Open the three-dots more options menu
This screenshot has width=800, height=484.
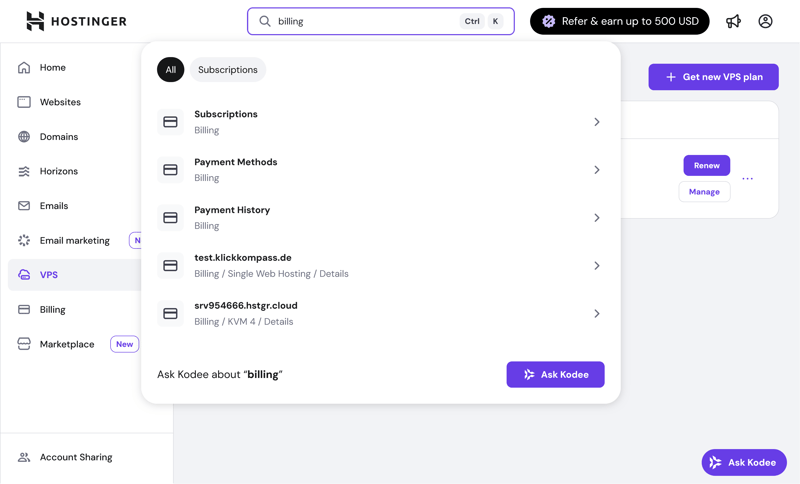pos(747,179)
